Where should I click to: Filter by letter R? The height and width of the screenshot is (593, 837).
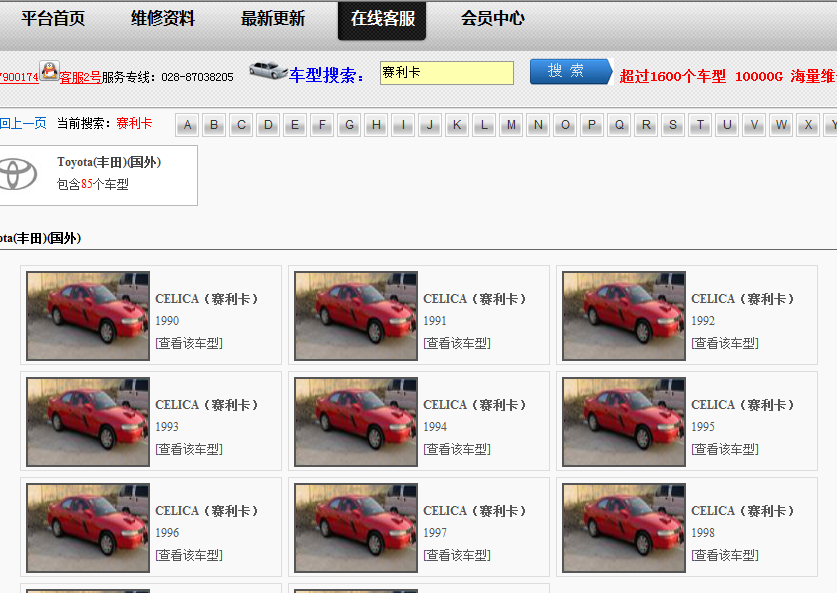[x=646, y=125]
